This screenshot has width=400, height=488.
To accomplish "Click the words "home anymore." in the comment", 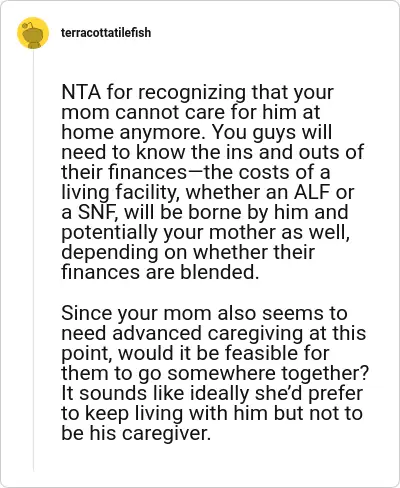I will pyautogui.click(x=134, y=132).
